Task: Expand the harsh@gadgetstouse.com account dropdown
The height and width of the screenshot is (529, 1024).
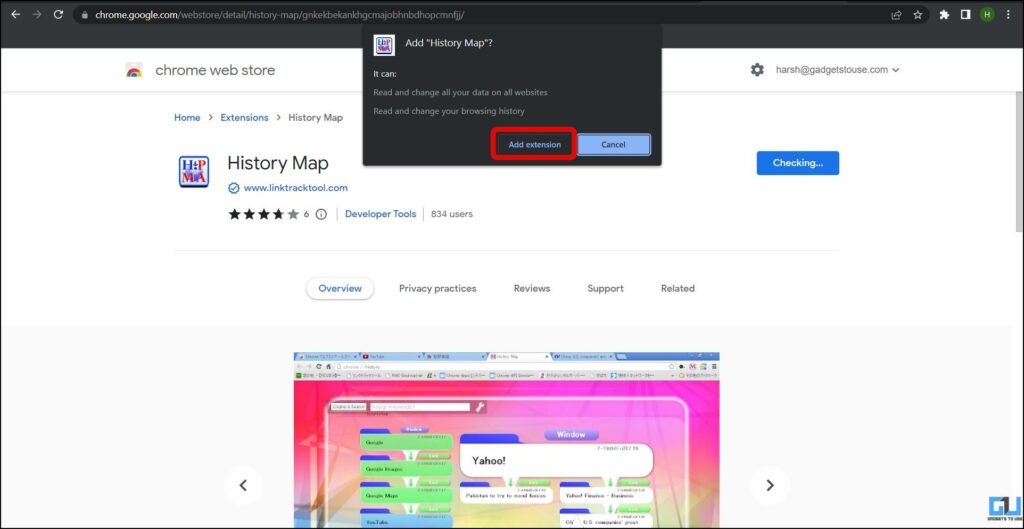Action: point(837,70)
